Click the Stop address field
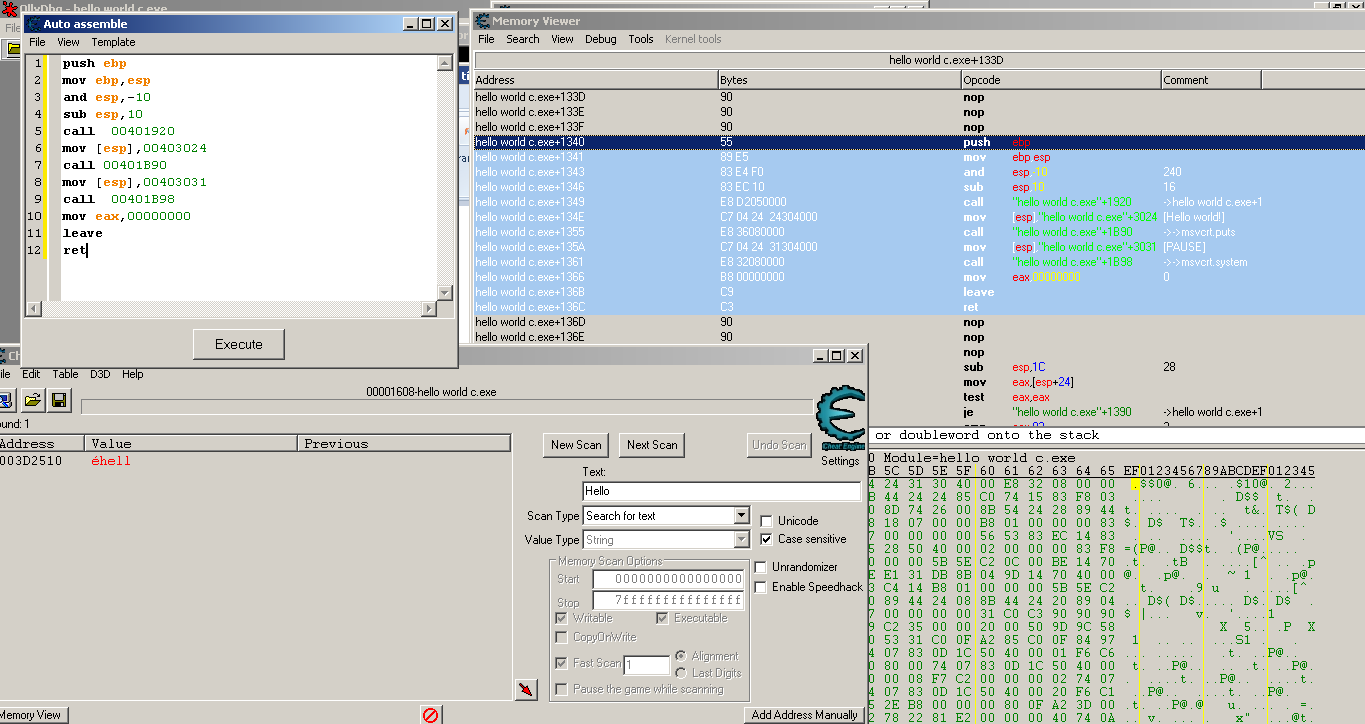Image resolution: width=1365 pixels, height=724 pixels. point(668,601)
